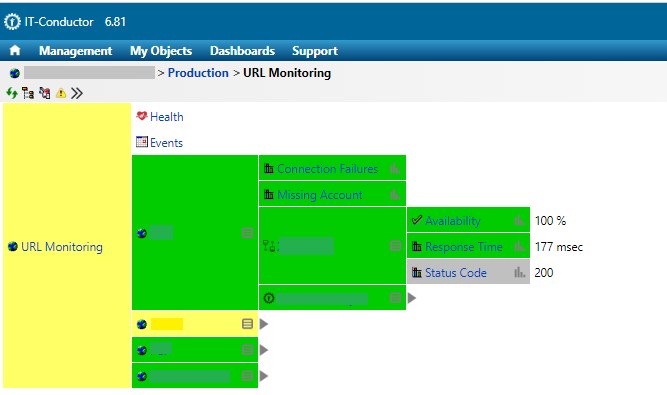This screenshot has height=395, width=667.
Task: Click the red heart Health icon
Action: pyautogui.click(x=142, y=116)
